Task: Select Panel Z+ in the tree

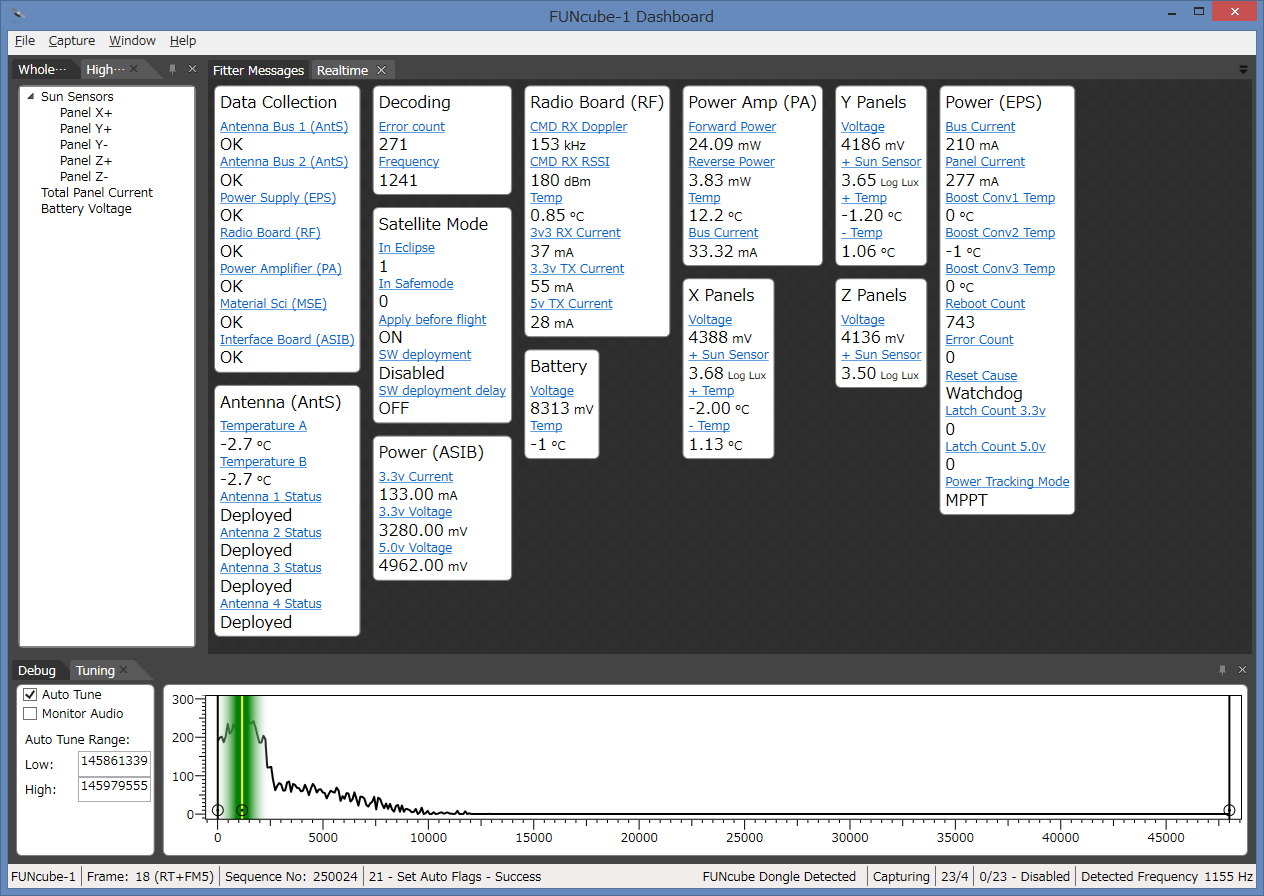Action: pyautogui.click(x=86, y=161)
